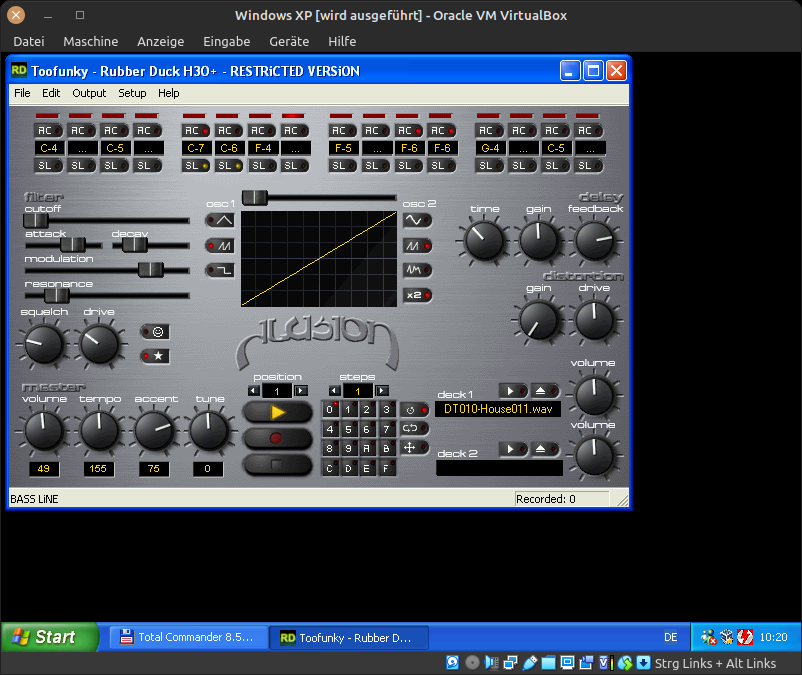Choose the sine waveform for osc 2
802x675 pixels.
point(416,220)
